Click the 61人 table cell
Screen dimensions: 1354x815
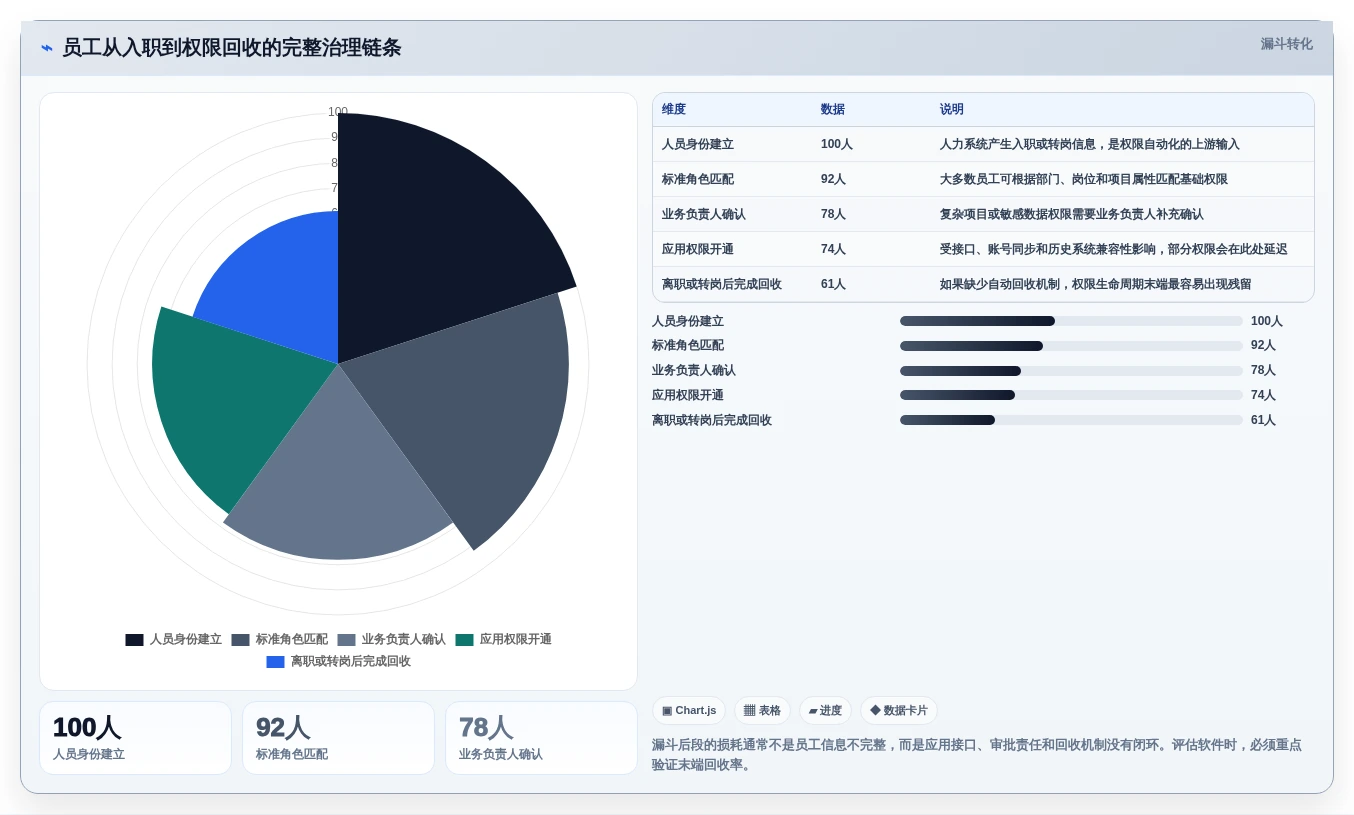coord(834,284)
